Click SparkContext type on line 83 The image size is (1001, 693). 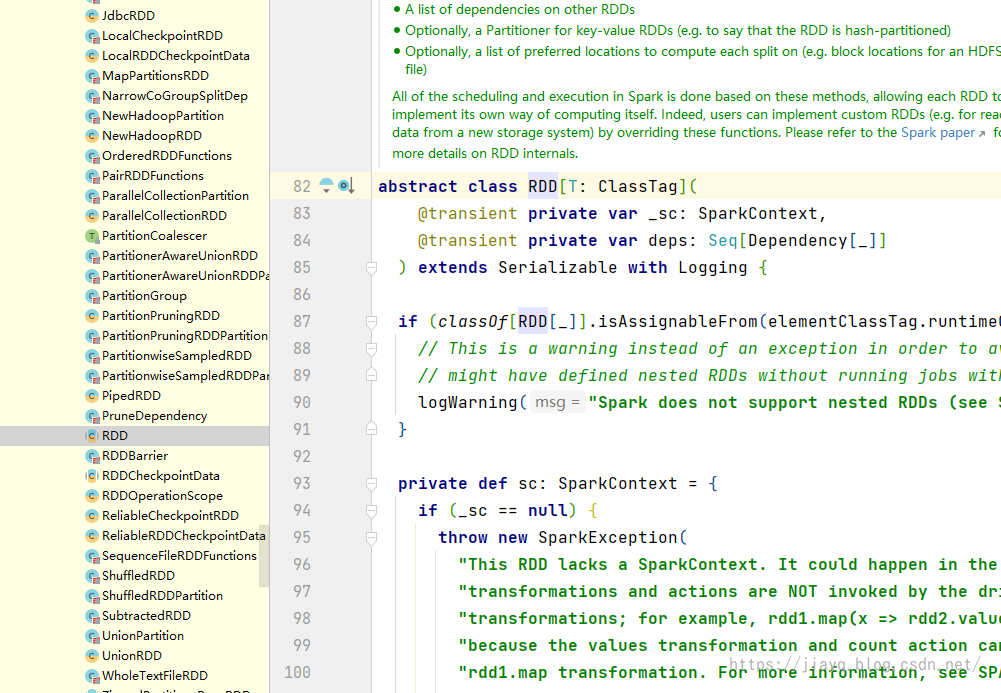758,214
